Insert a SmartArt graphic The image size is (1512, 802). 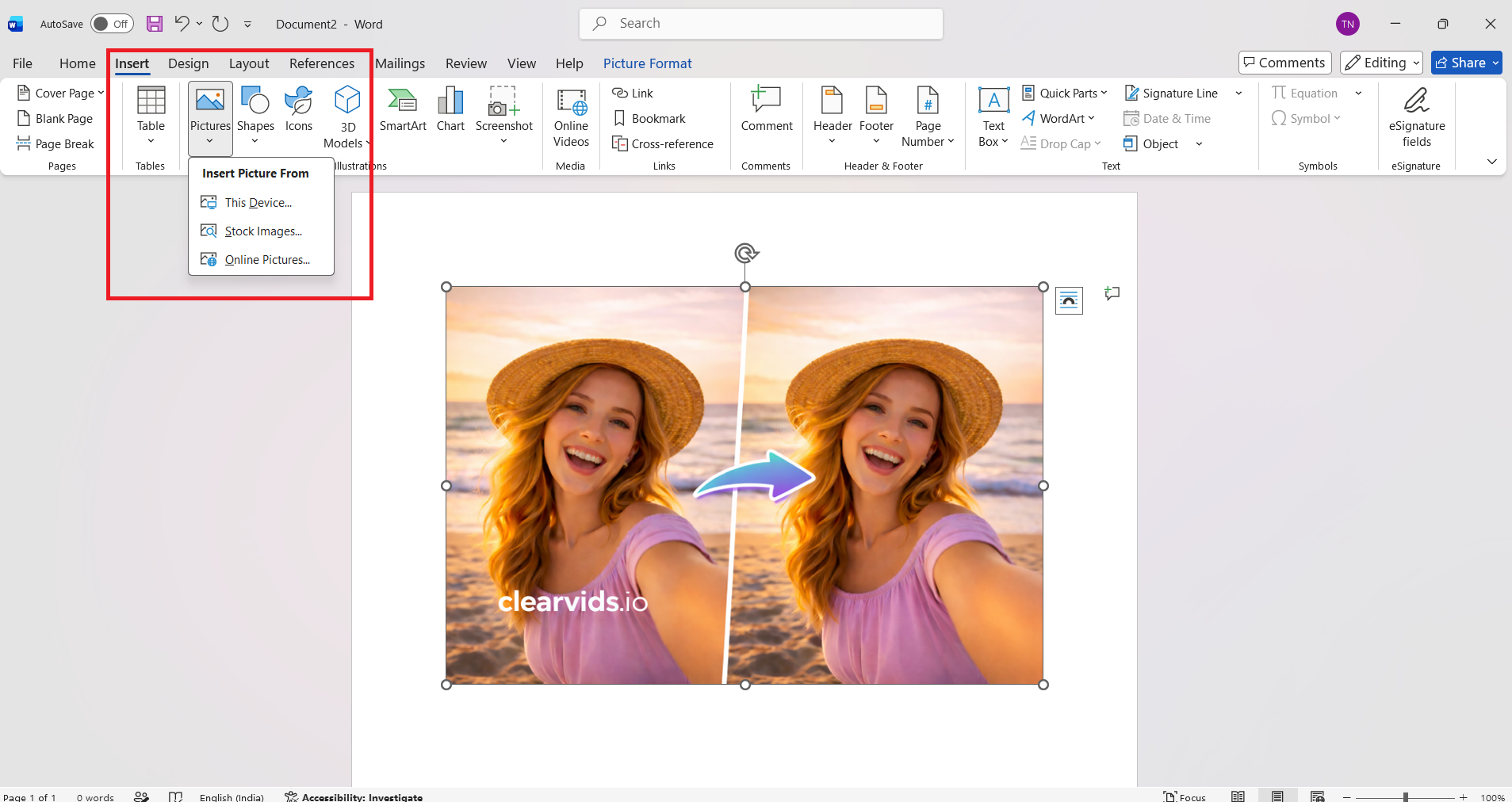(x=403, y=109)
